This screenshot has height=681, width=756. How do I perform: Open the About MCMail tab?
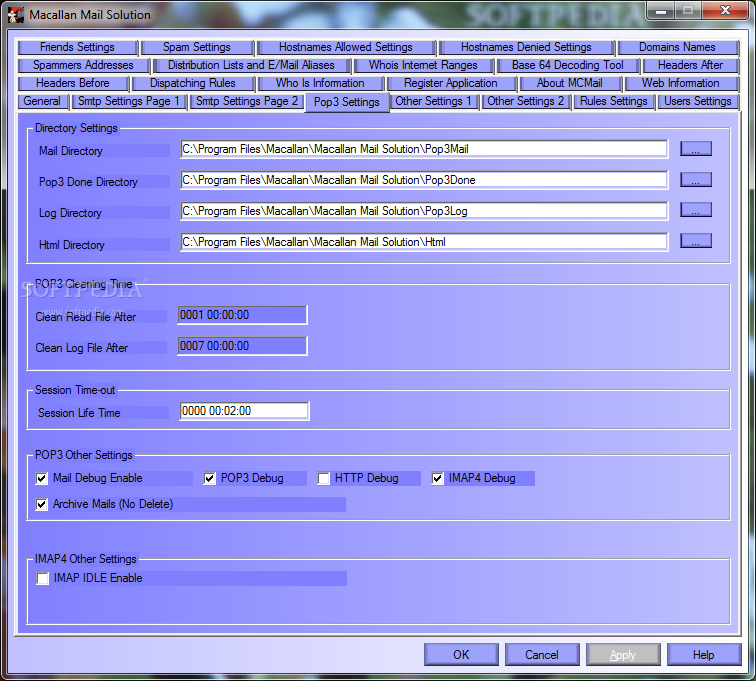tap(569, 83)
